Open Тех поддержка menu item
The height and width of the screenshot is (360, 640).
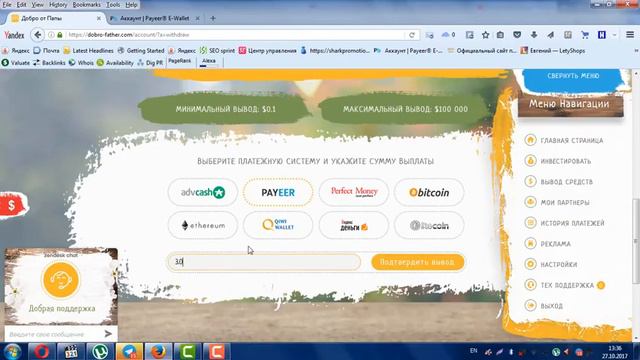coord(567,285)
